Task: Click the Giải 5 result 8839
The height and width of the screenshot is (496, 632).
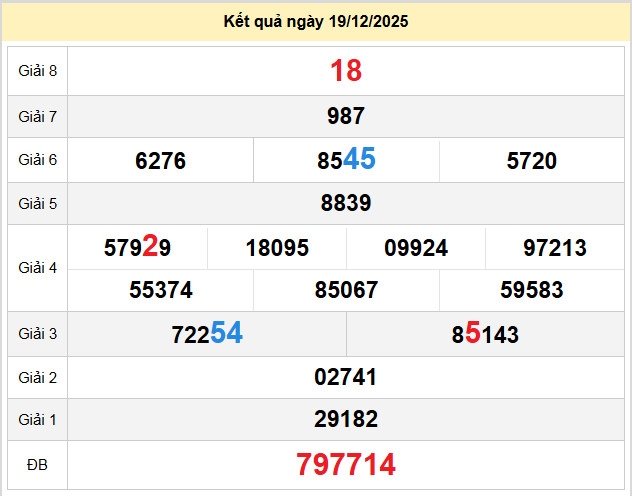Action: pyautogui.click(x=346, y=204)
